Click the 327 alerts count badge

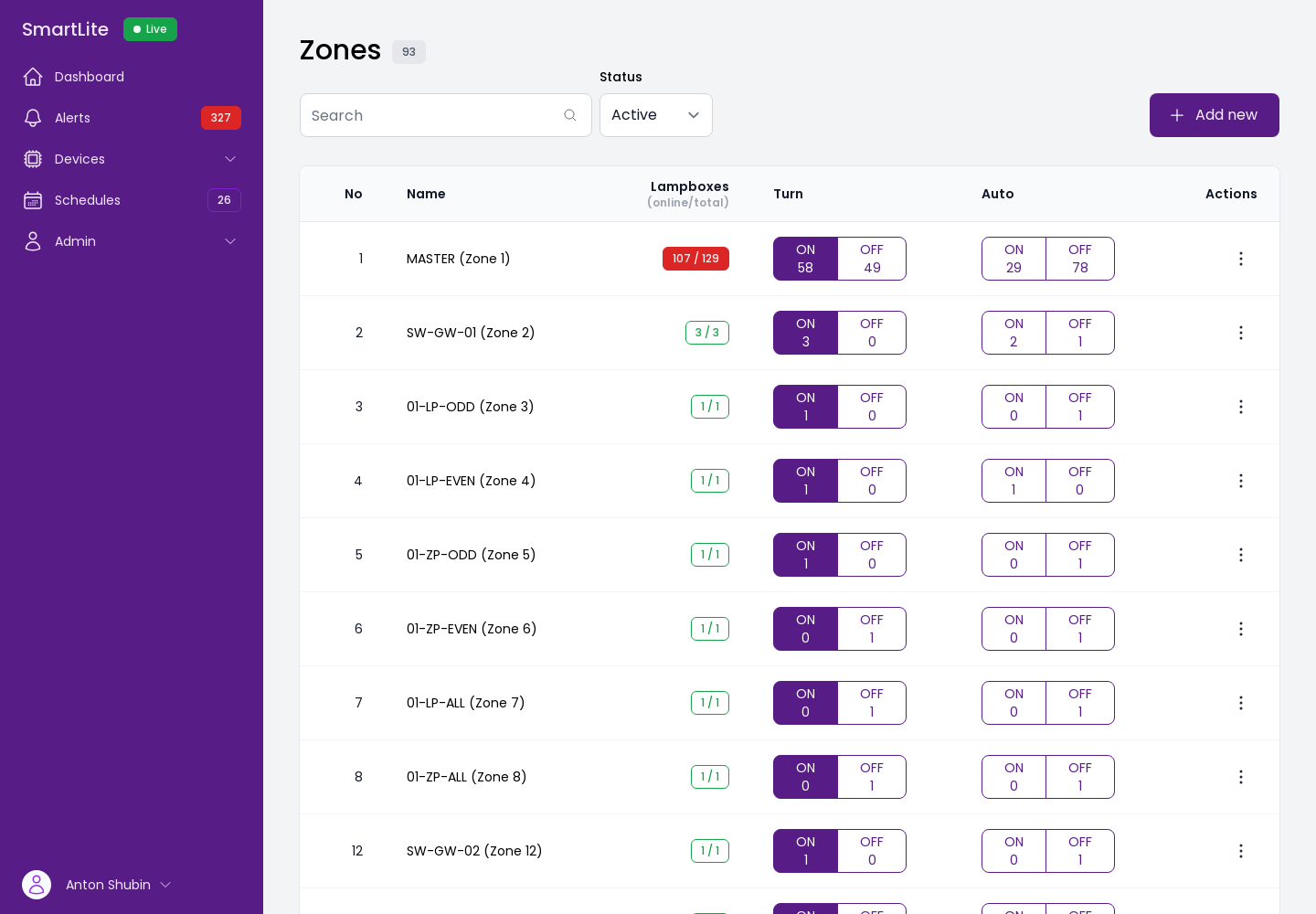221,118
